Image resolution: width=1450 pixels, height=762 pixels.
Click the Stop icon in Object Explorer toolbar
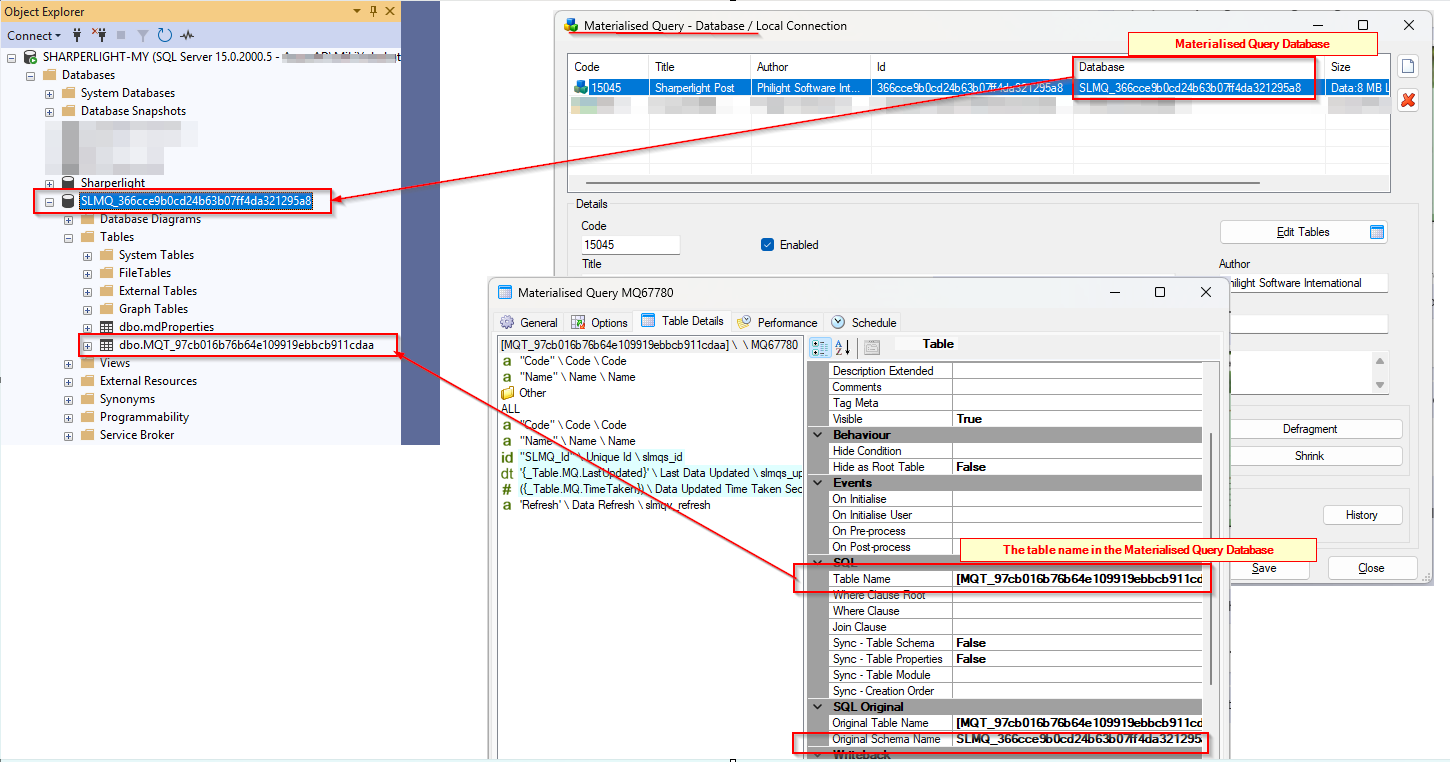[121, 35]
